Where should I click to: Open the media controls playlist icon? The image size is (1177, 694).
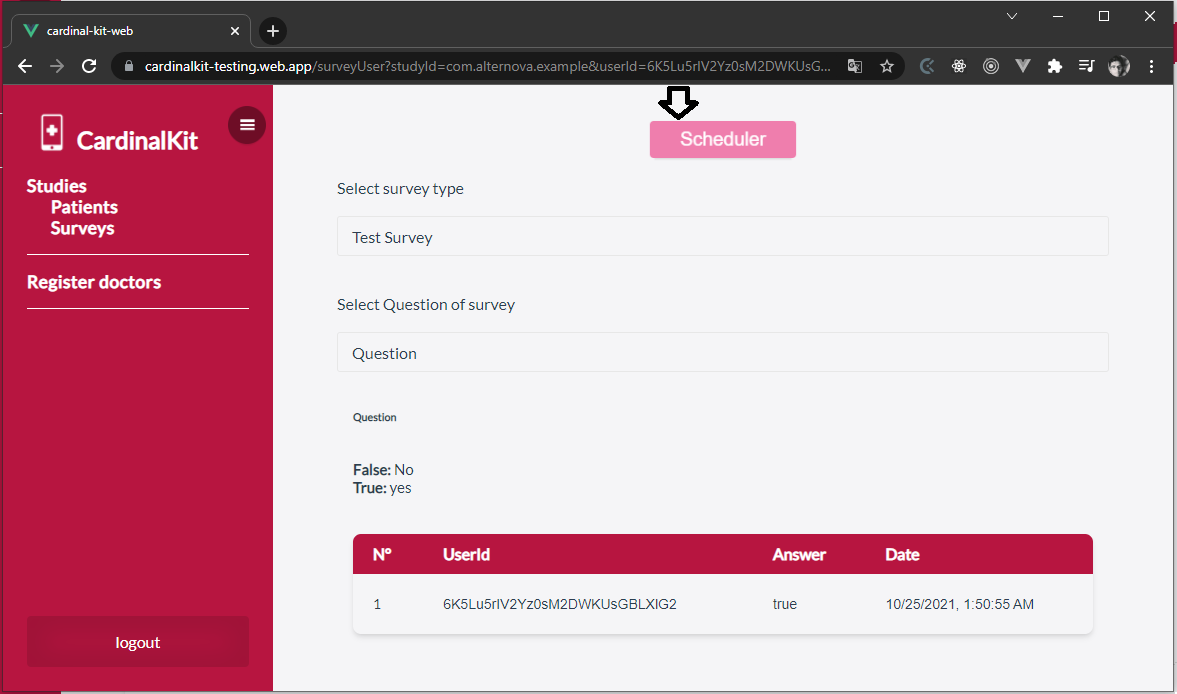[x=1086, y=66]
